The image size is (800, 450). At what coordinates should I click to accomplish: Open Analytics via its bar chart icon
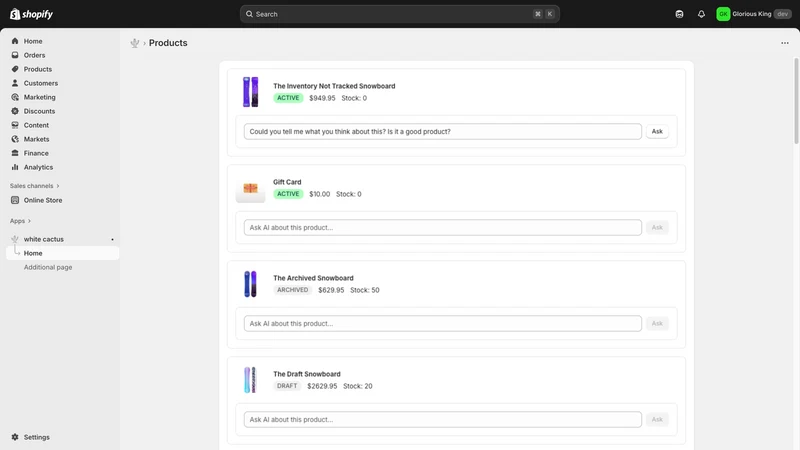point(15,167)
